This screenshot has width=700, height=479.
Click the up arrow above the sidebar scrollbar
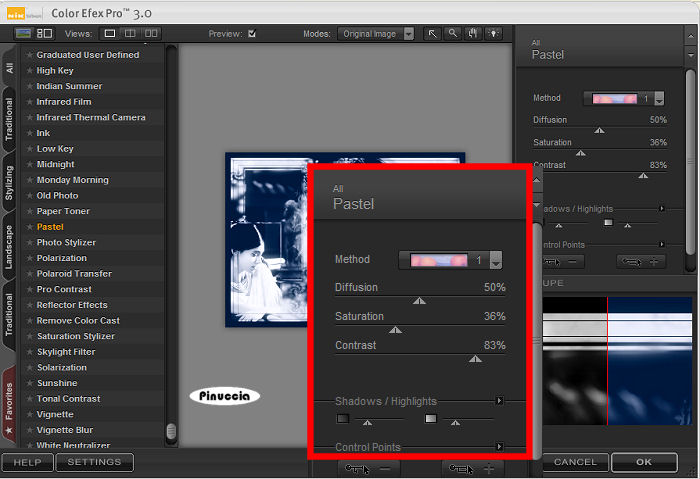coord(691,36)
